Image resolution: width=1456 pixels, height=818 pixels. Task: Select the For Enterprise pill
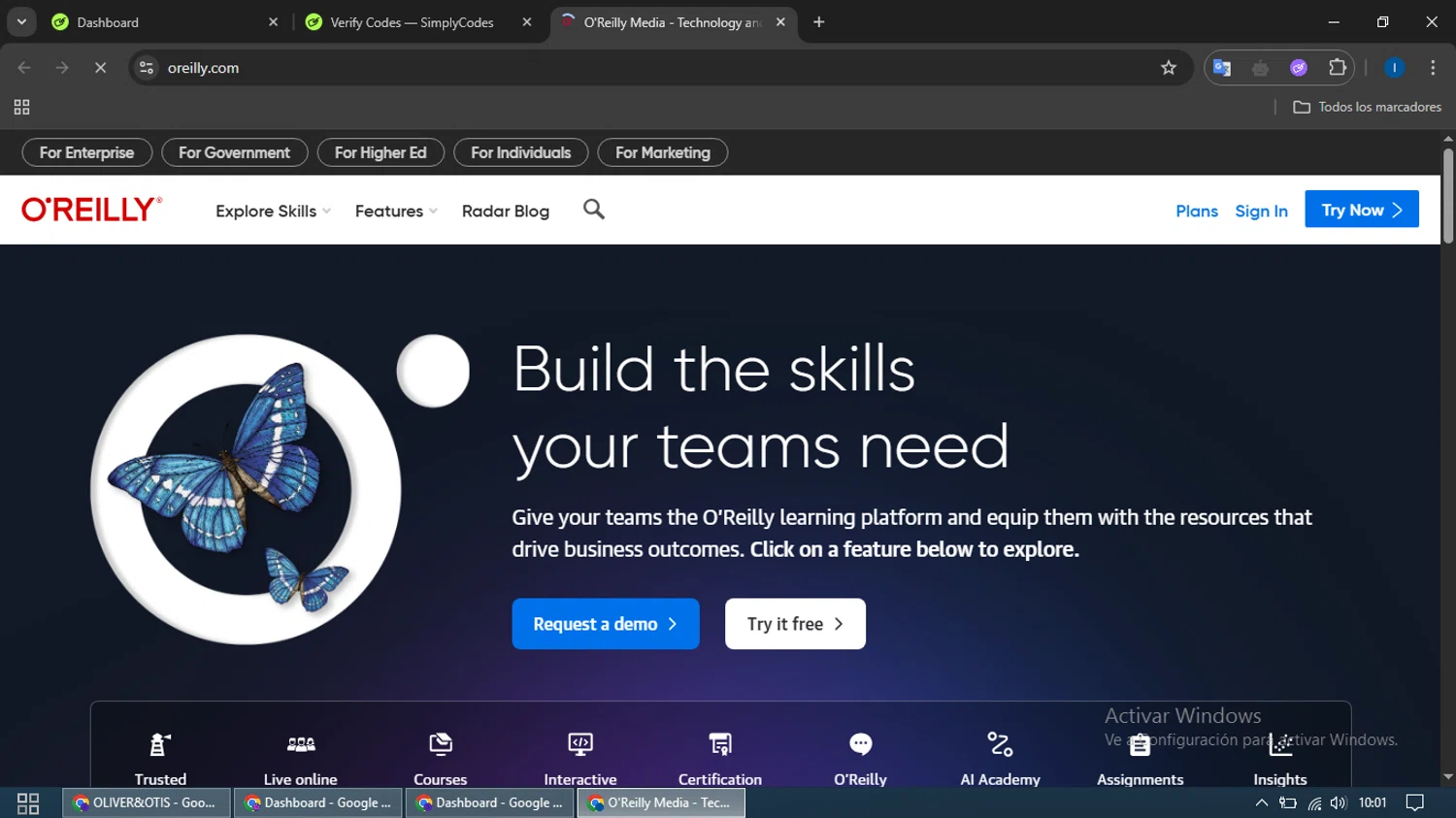coord(86,152)
